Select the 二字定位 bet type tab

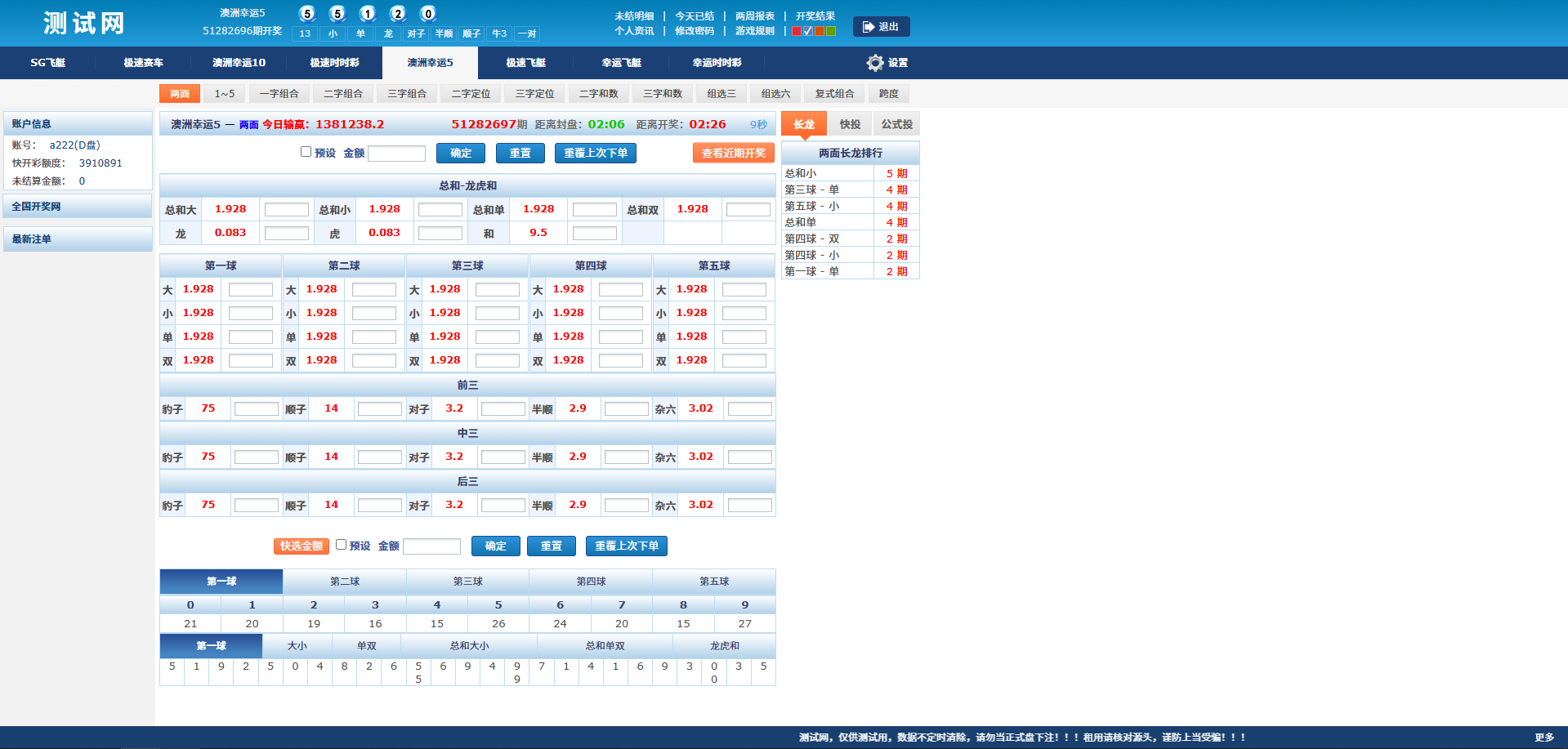[x=471, y=94]
